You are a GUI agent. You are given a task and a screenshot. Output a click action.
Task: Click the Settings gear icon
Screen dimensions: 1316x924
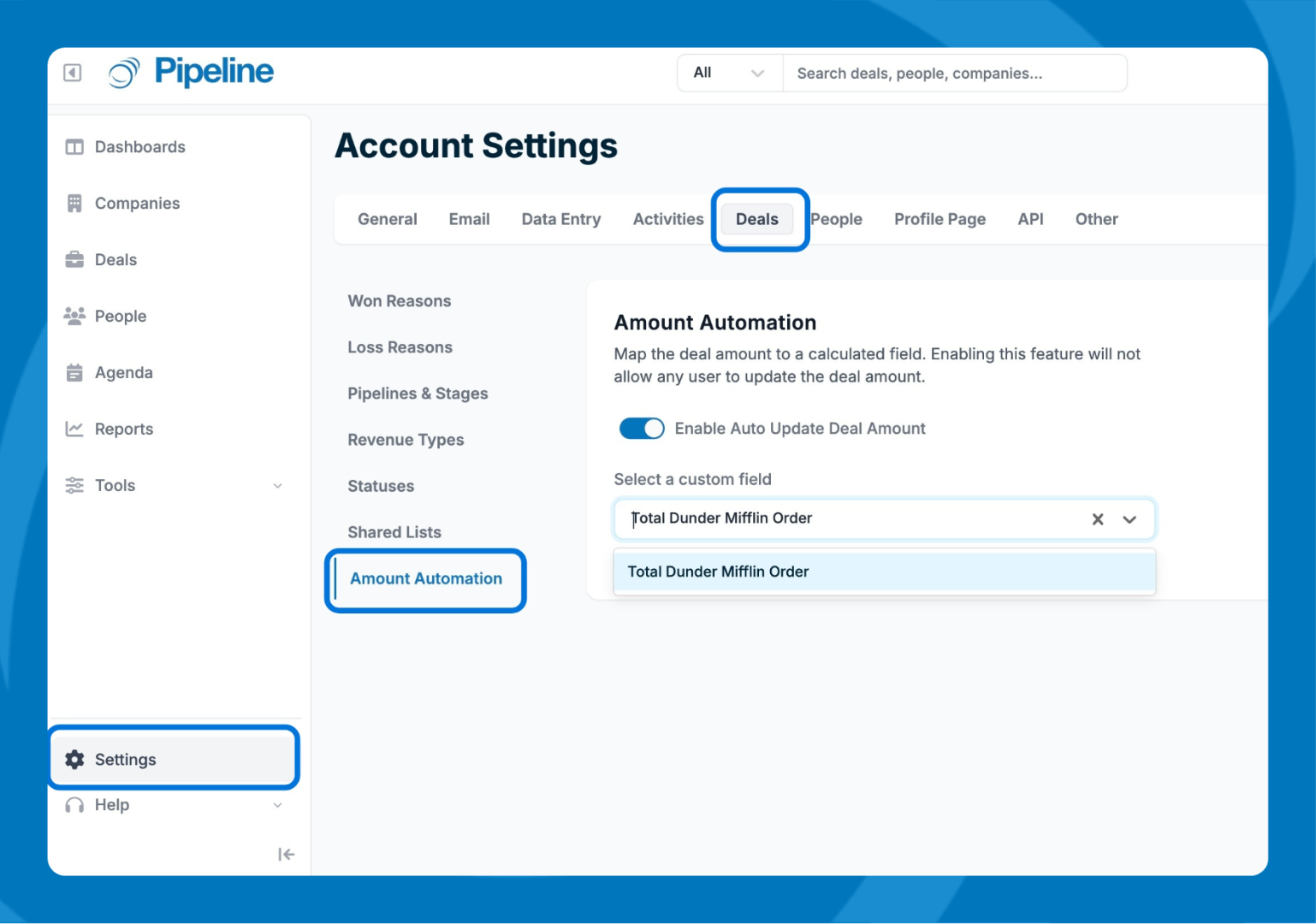tap(75, 760)
